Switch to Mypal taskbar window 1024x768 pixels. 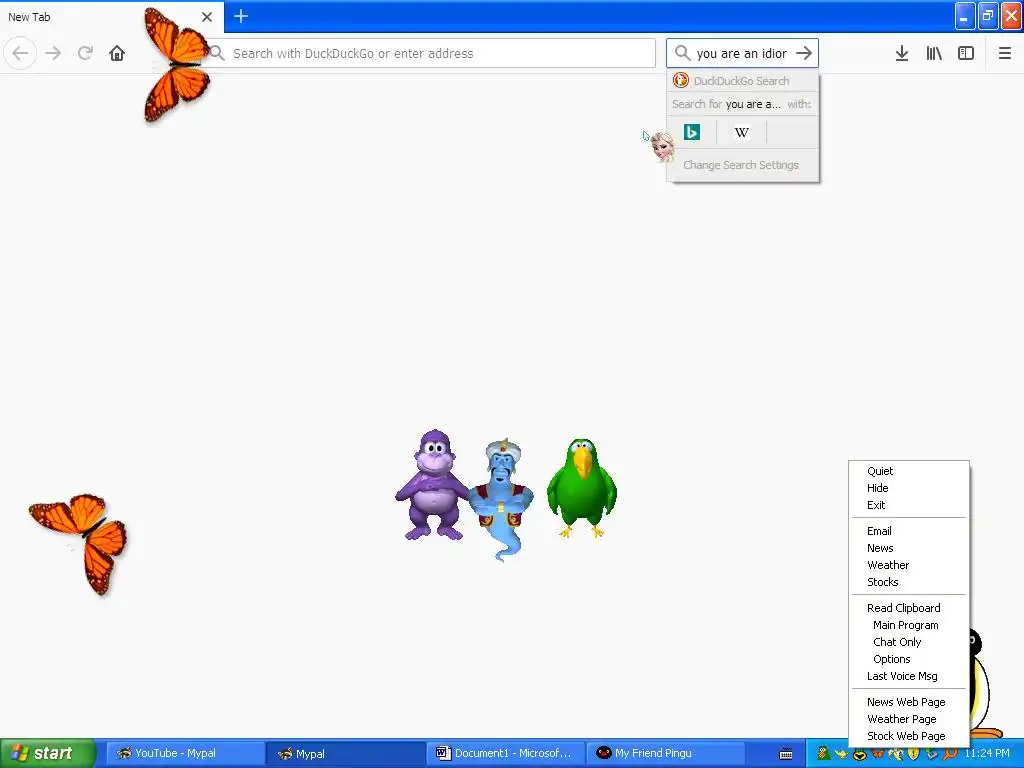tap(345, 754)
